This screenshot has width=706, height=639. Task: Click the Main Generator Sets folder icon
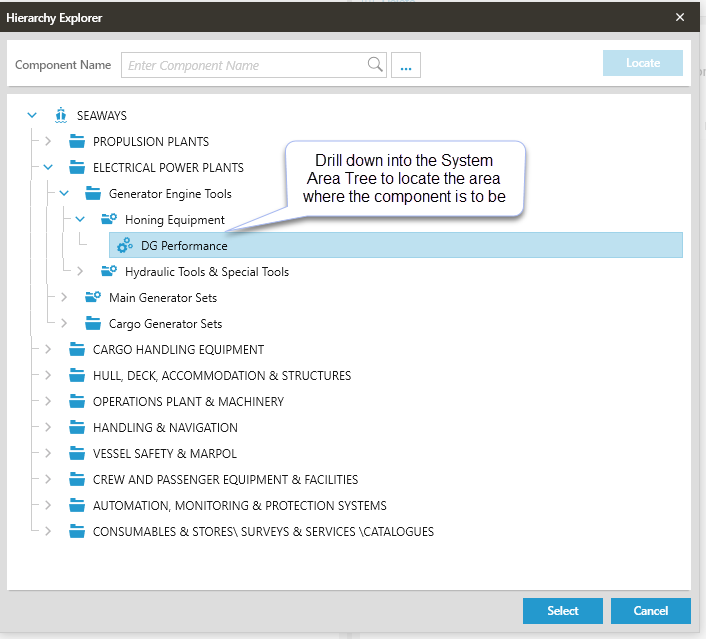(x=93, y=298)
